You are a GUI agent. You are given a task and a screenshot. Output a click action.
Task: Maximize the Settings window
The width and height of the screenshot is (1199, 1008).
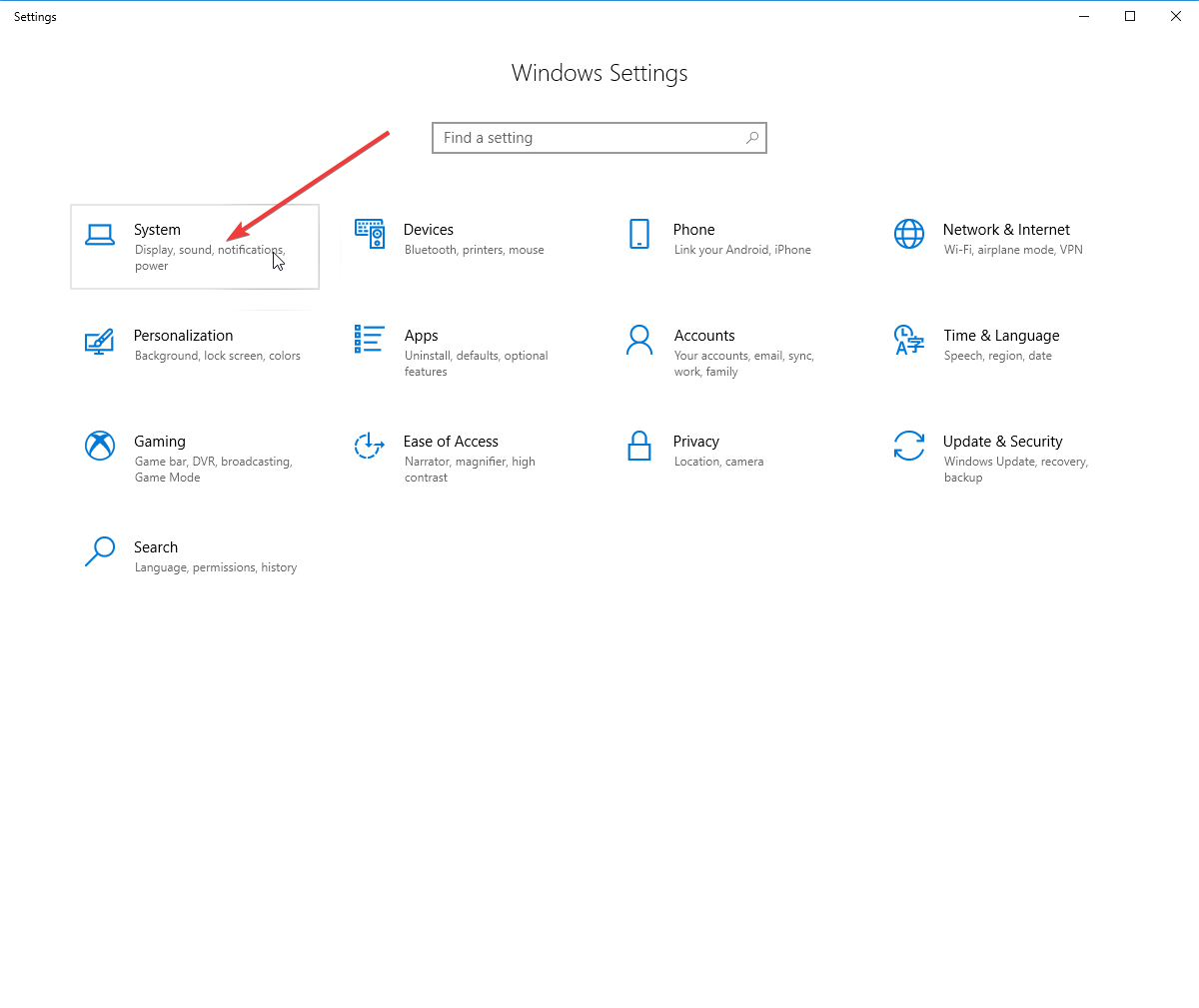click(x=1130, y=16)
